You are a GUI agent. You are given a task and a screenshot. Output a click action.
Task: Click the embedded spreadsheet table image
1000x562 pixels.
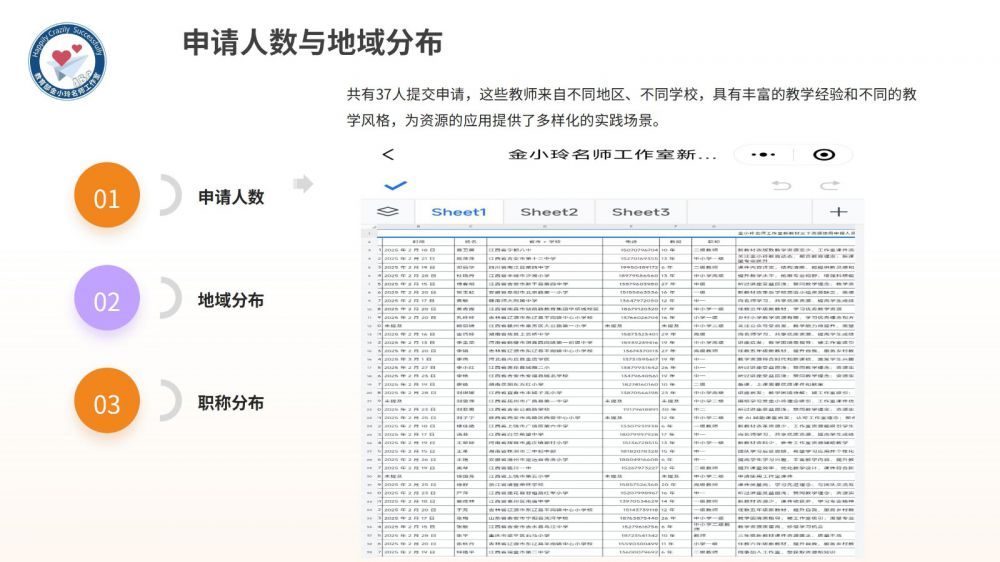612,392
